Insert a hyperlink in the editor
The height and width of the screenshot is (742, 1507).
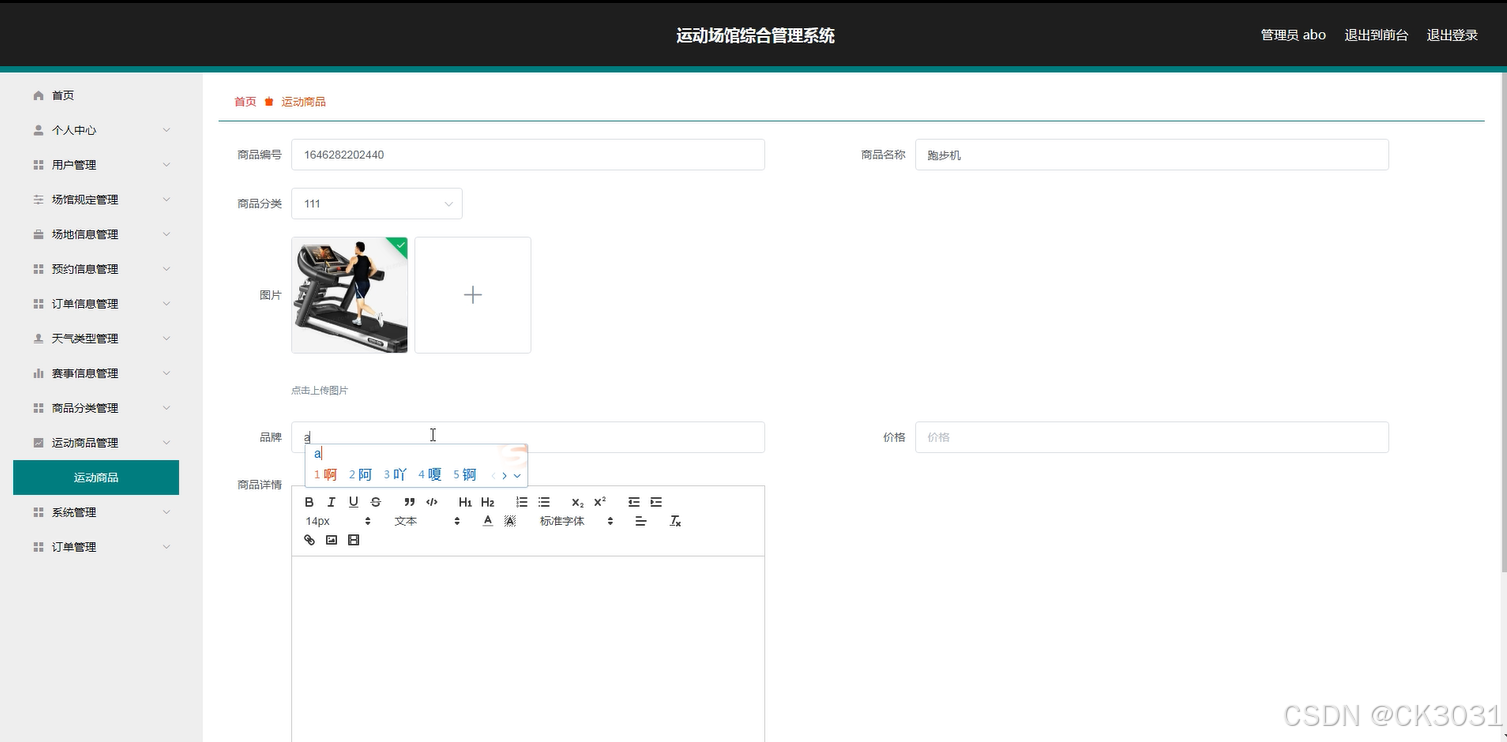click(309, 540)
